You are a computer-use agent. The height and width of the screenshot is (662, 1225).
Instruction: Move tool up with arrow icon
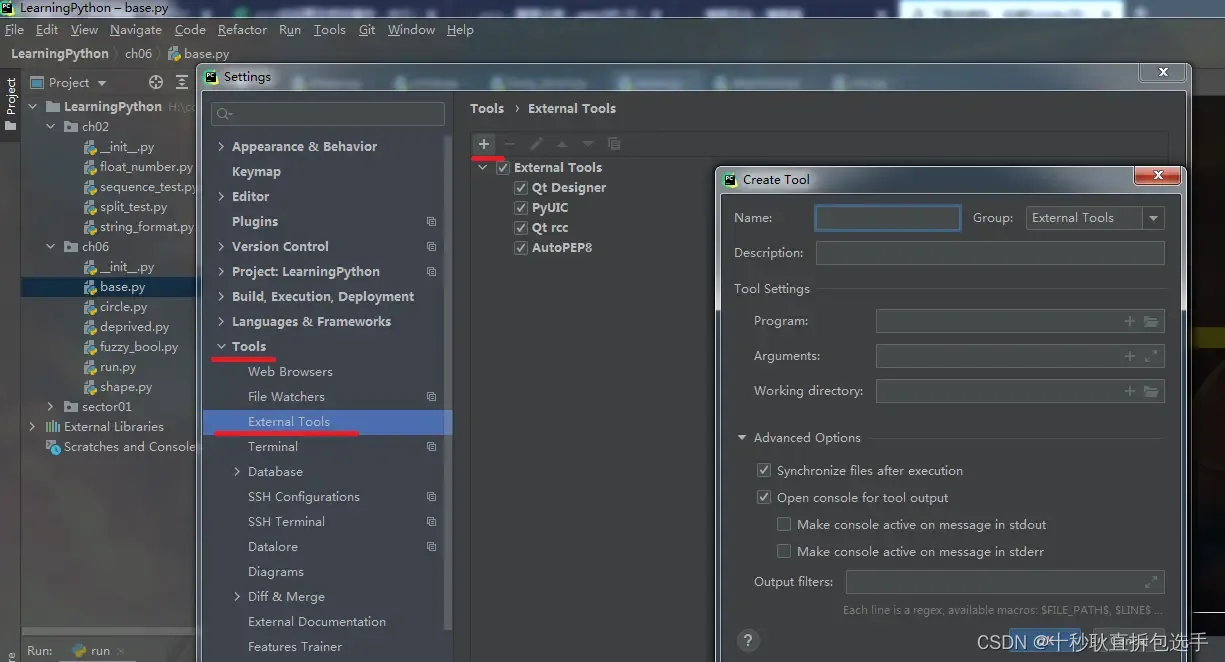562,144
